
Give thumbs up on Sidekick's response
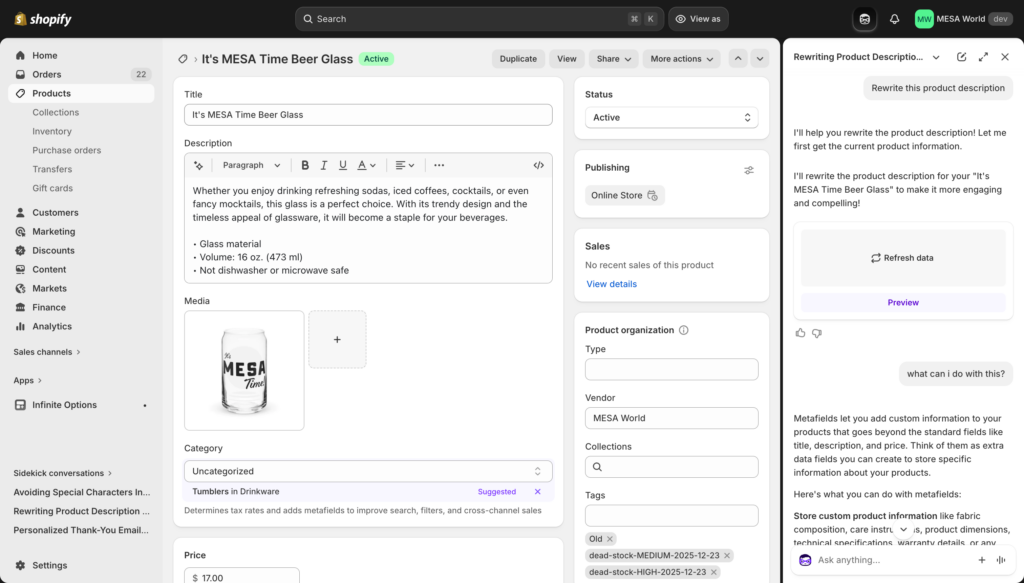[800, 333]
